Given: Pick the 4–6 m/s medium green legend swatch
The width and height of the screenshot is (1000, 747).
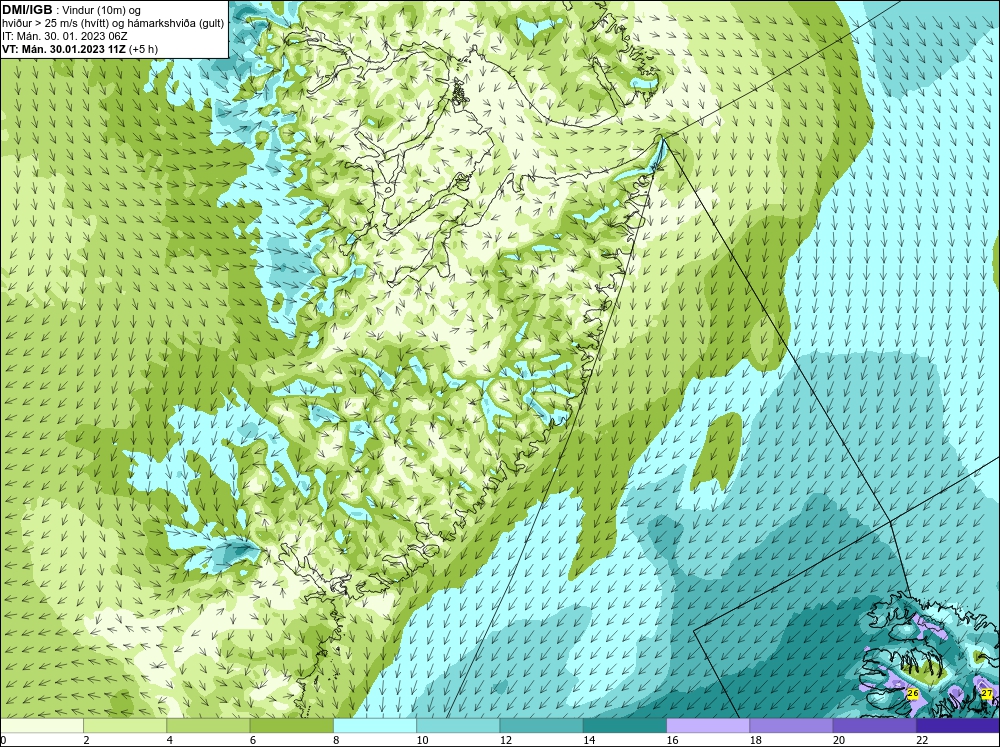Looking at the screenshot, I should coord(208,725).
